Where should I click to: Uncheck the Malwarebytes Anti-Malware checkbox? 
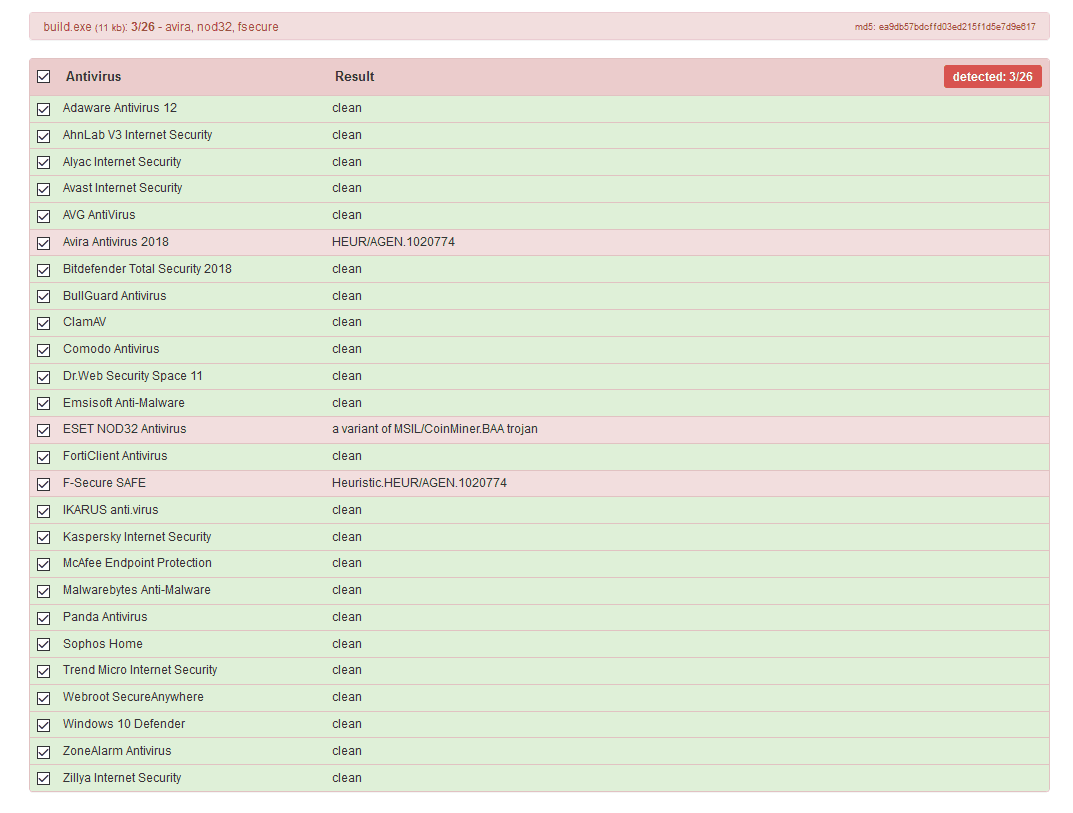44,591
